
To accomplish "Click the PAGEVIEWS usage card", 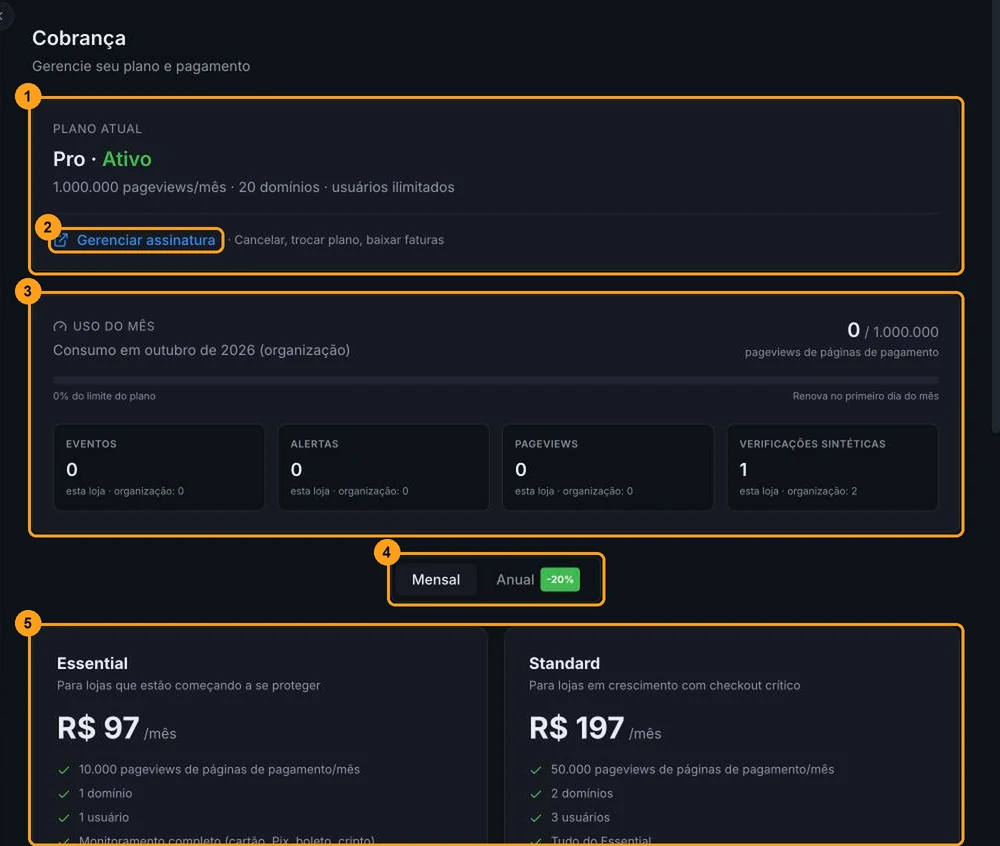I will pos(608,467).
